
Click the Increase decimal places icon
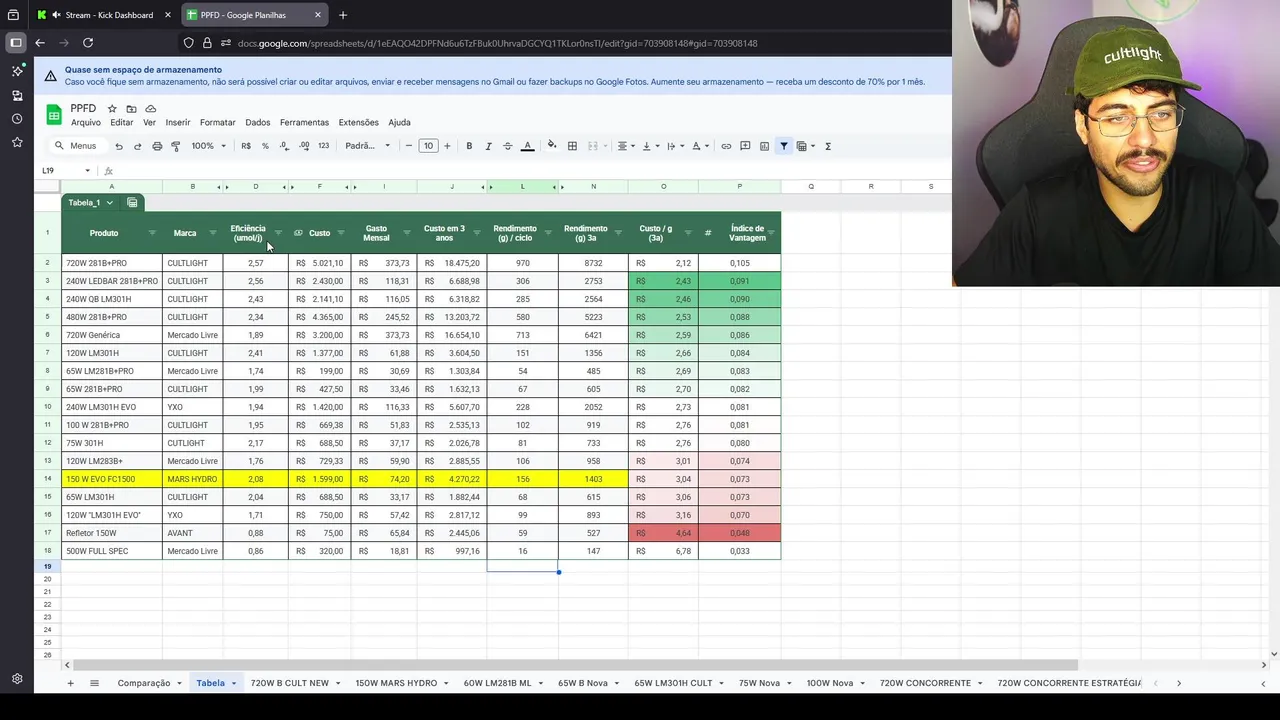[304, 146]
